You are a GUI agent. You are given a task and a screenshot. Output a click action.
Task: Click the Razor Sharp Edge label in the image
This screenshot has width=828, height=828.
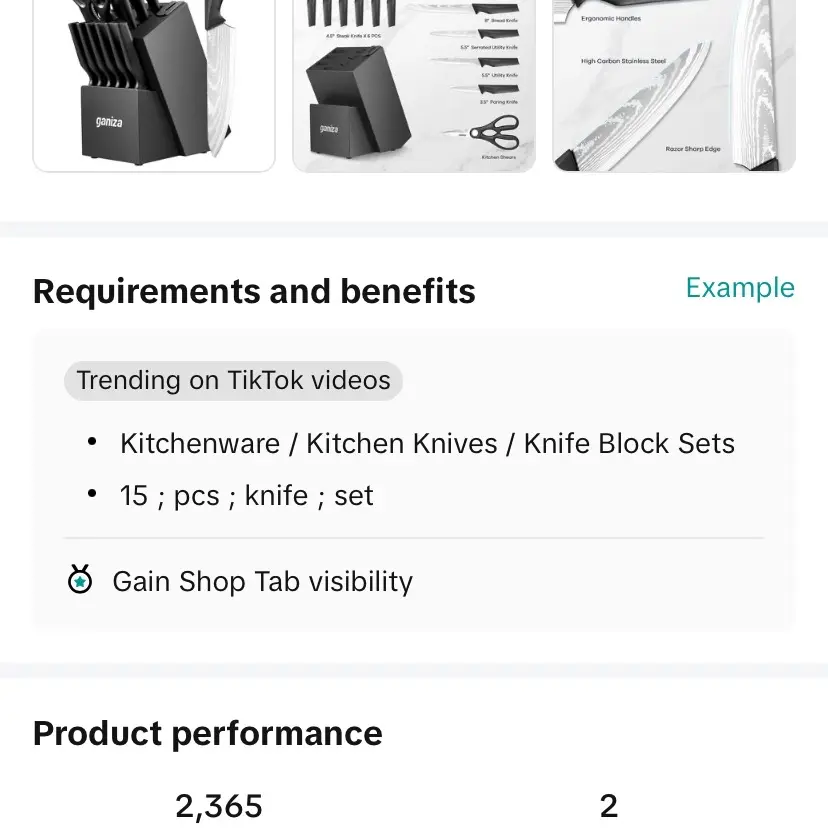[x=692, y=149]
